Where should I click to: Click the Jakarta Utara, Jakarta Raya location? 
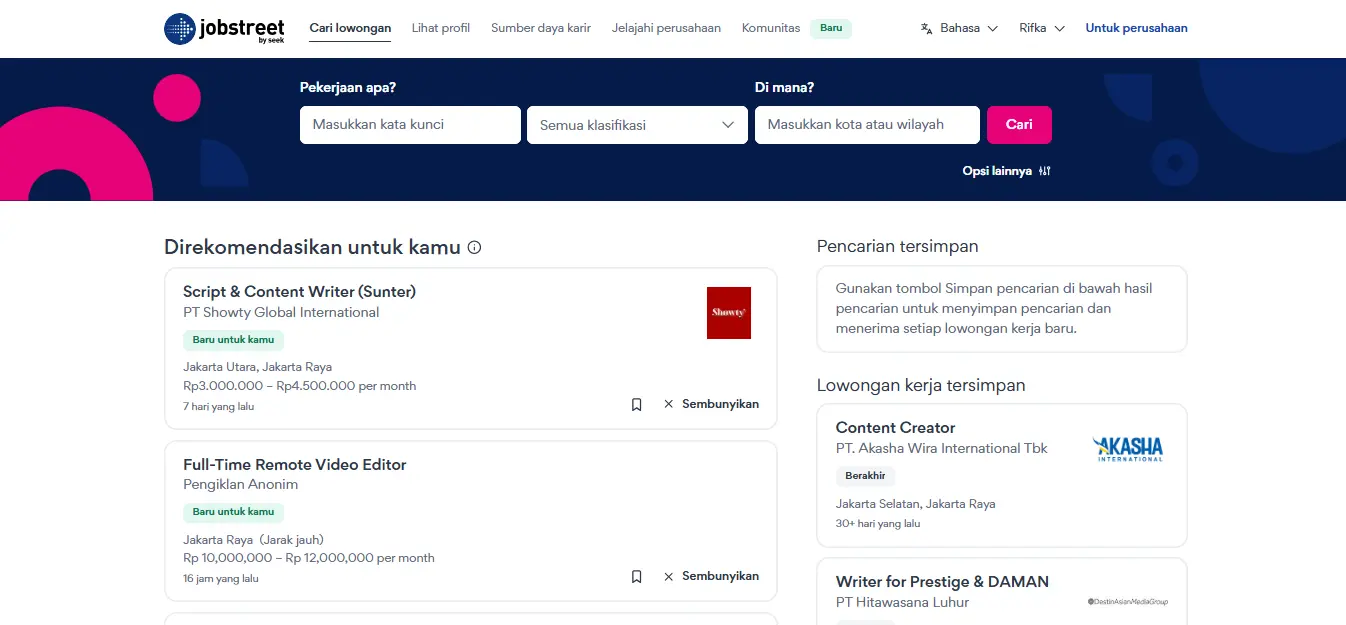257,367
